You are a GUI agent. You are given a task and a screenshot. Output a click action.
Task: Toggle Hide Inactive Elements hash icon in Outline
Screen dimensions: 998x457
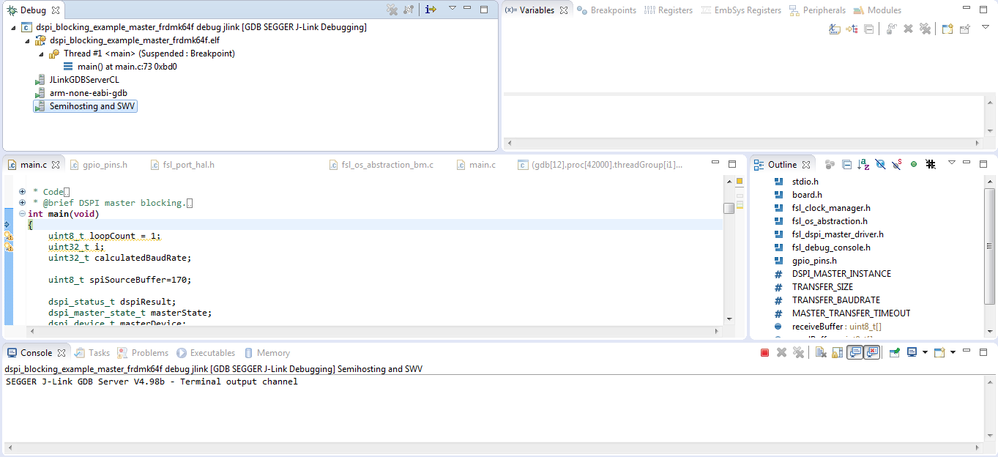coord(931,164)
